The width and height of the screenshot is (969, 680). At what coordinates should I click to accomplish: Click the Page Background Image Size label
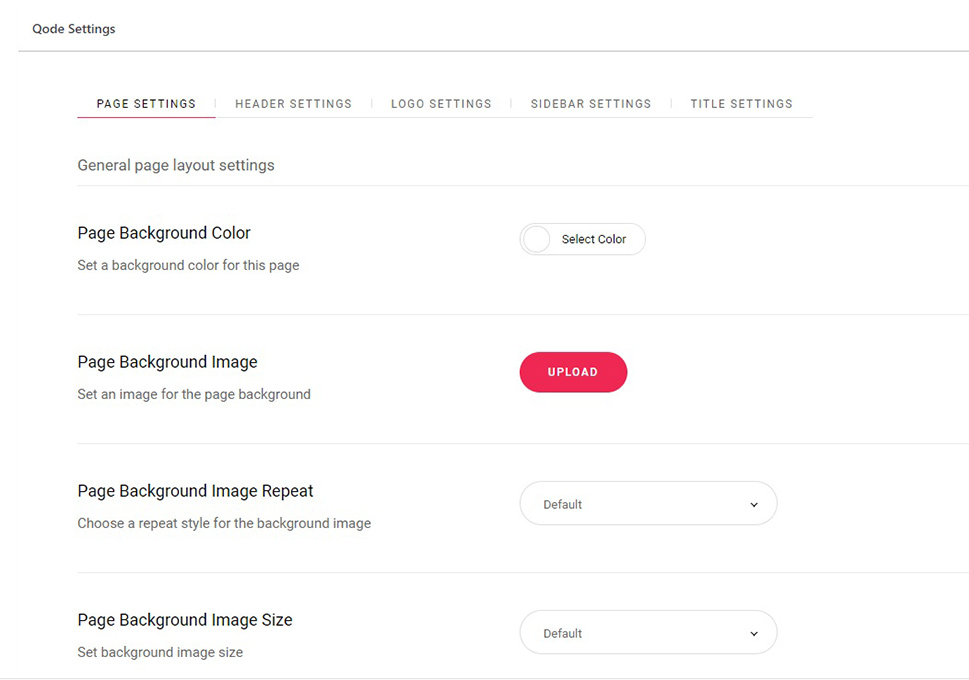point(184,619)
